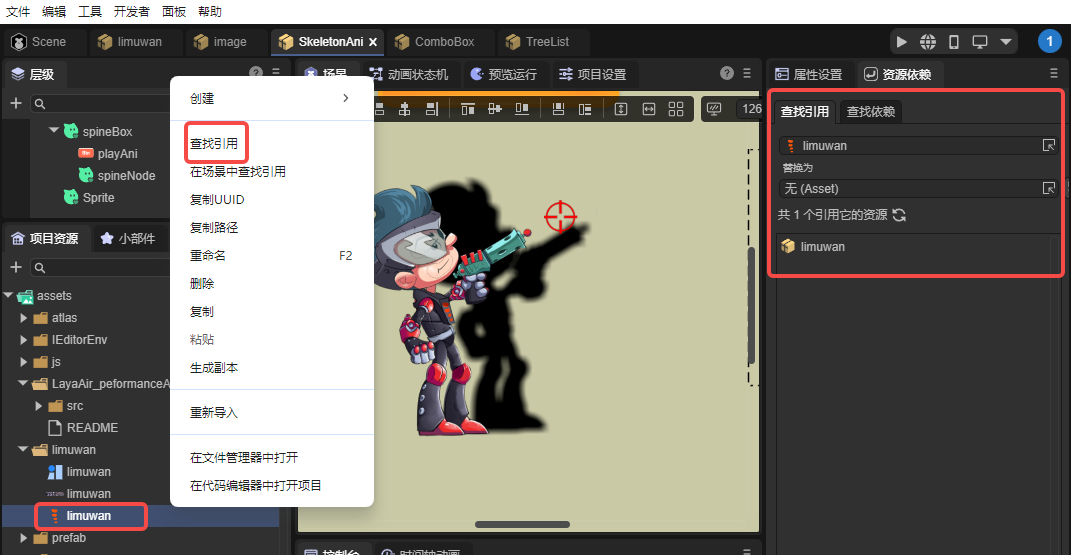This screenshot has height=555, width=1071.
Task: Open the run options dropdown arrow
Action: (1006, 42)
